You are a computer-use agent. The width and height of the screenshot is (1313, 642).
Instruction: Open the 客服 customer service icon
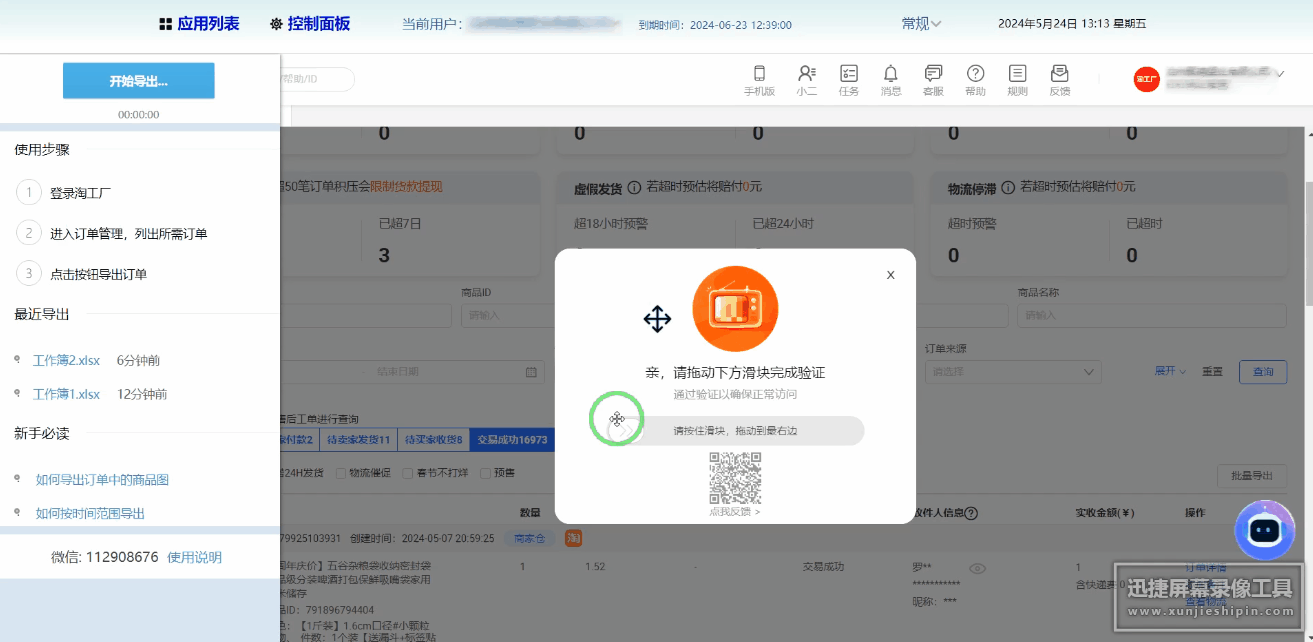tap(933, 79)
